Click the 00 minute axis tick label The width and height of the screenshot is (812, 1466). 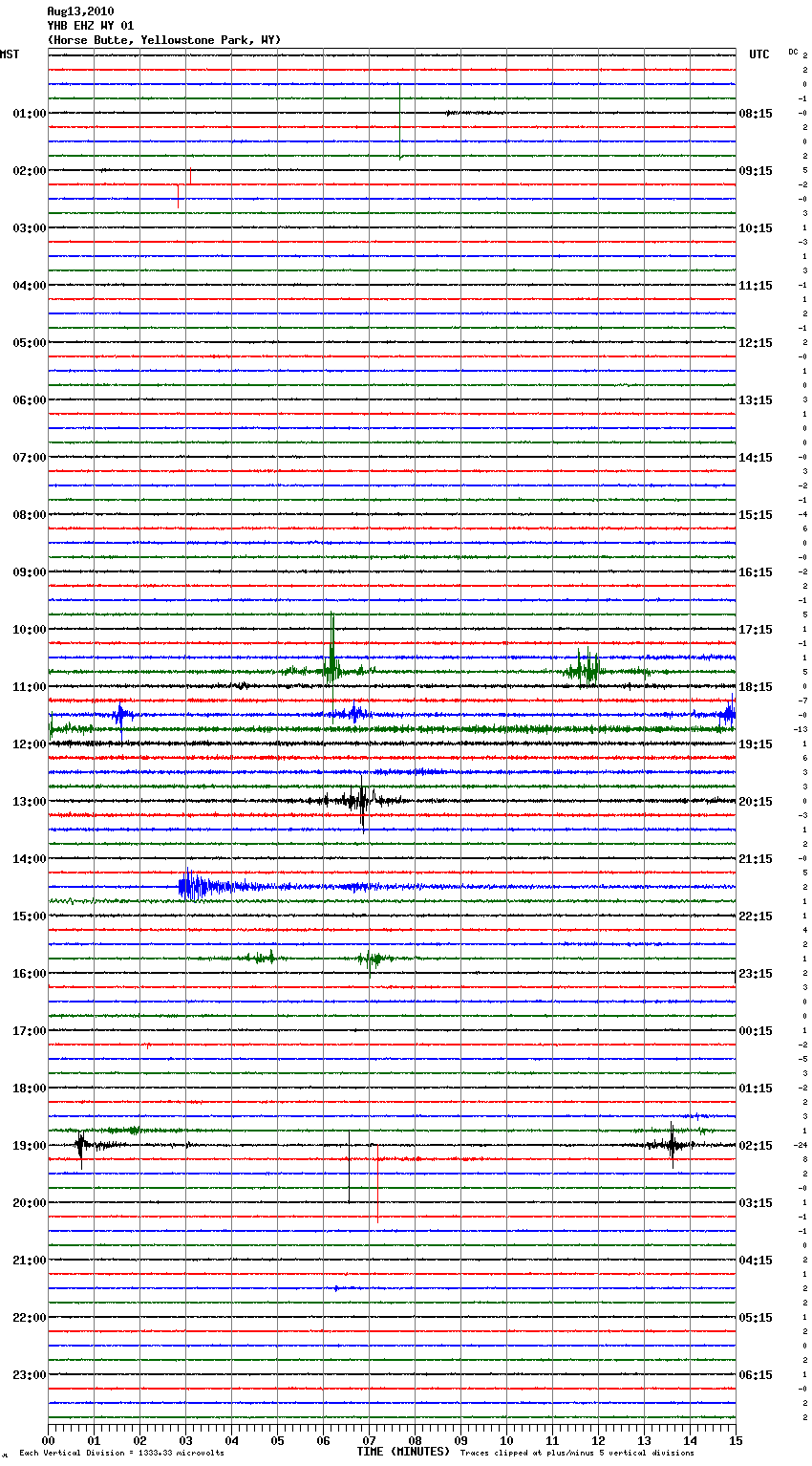tap(49, 1440)
